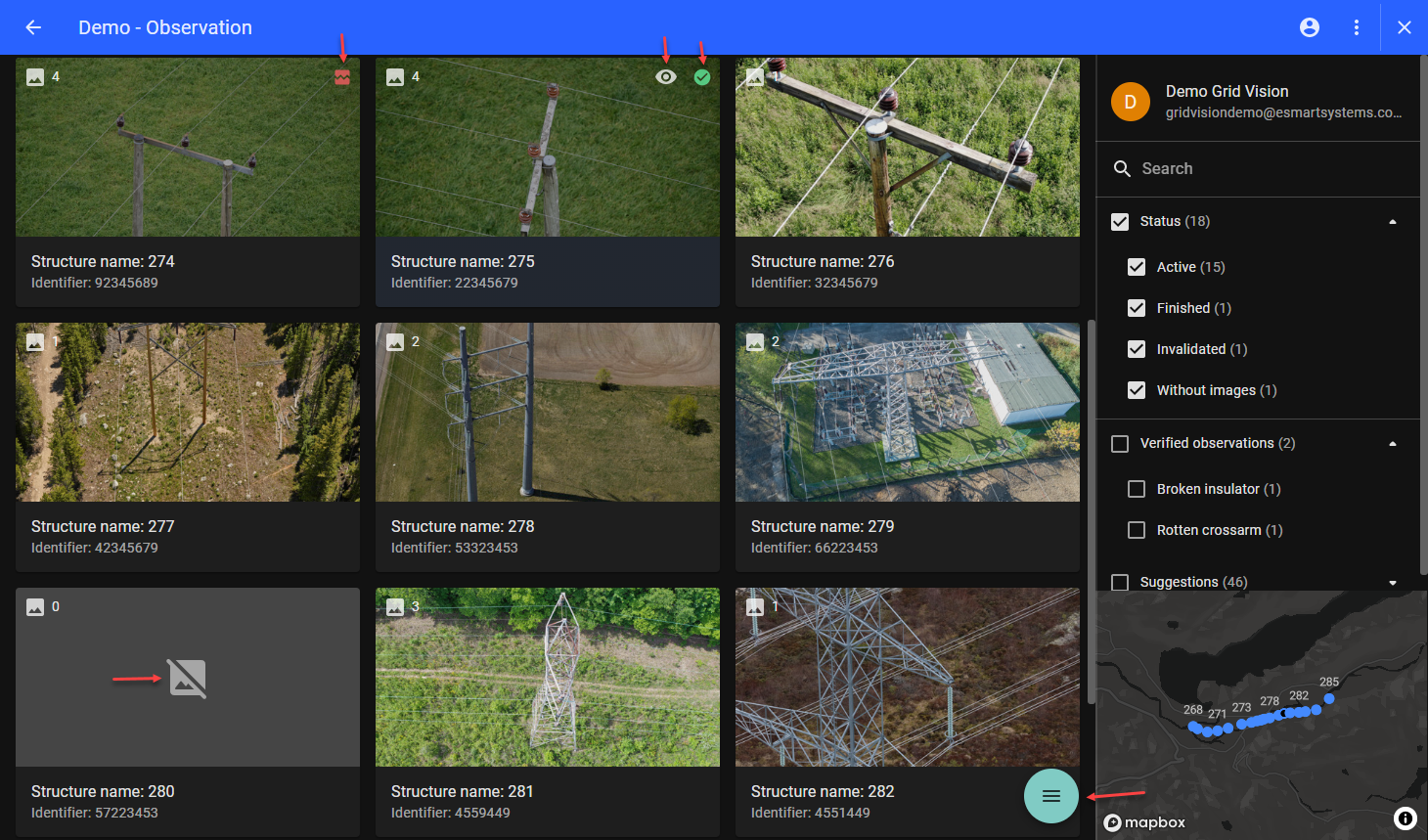Viewport: 1428px width, 840px height.
Task: Open the three-dot more options menu
Action: pyautogui.click(x=1356, y=27)
